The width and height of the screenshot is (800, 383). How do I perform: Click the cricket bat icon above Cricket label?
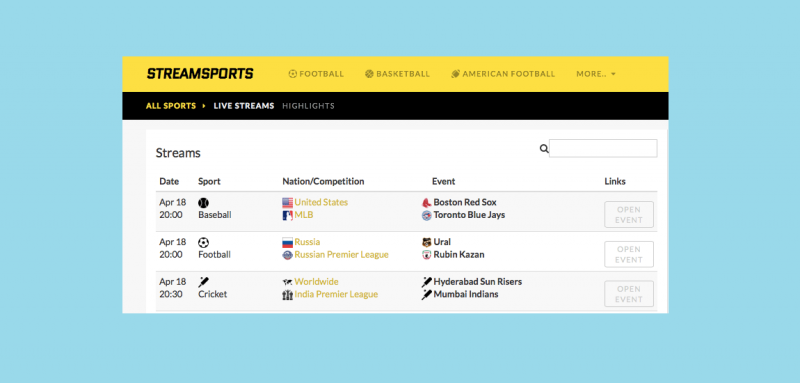point(204,282)
